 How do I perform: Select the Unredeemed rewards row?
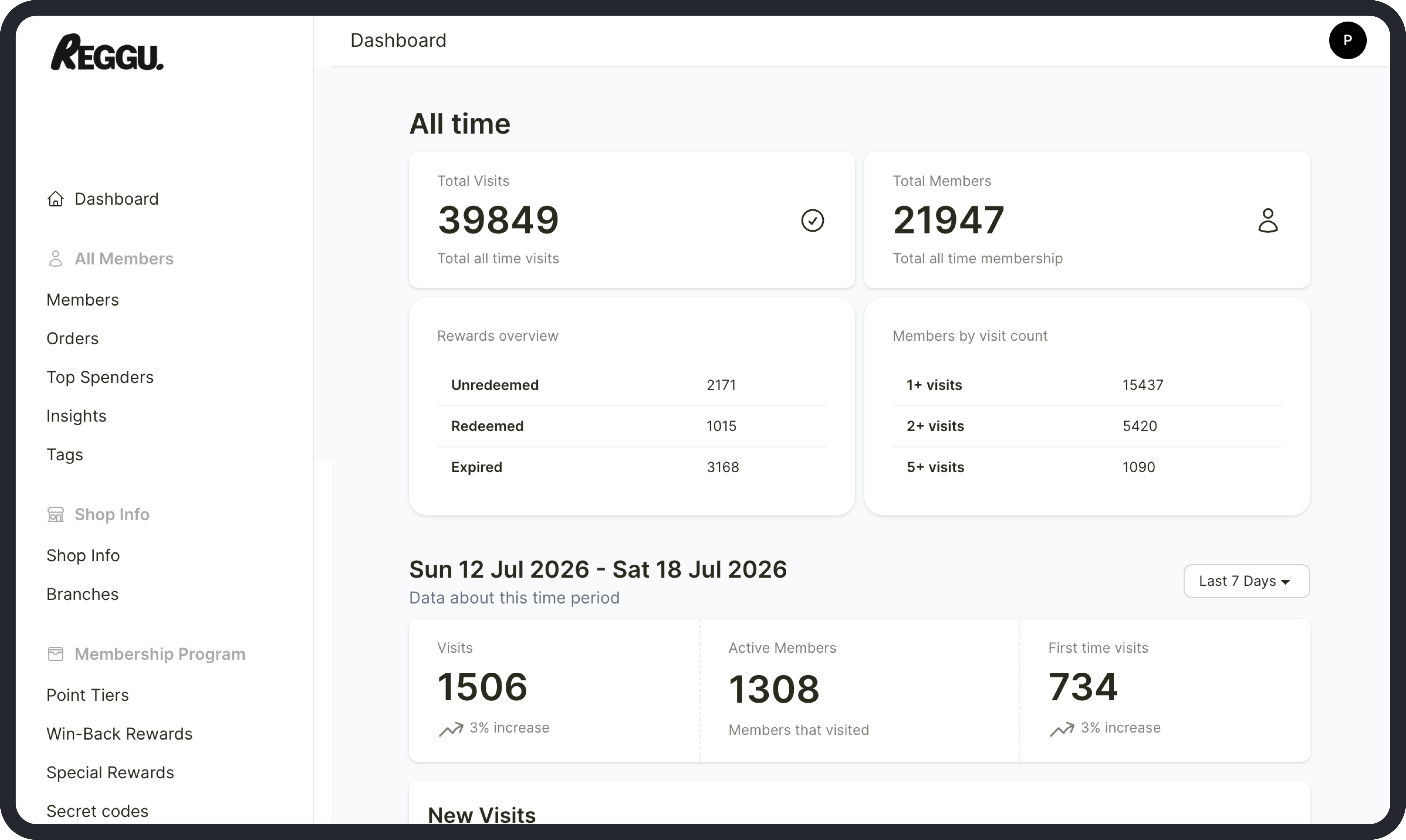point(631,385)
